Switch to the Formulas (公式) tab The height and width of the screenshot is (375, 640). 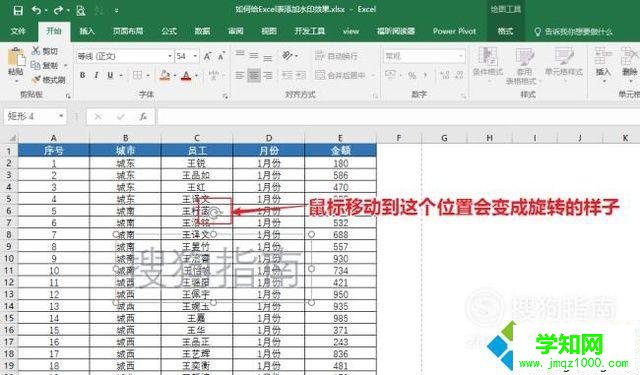(169, 31)
